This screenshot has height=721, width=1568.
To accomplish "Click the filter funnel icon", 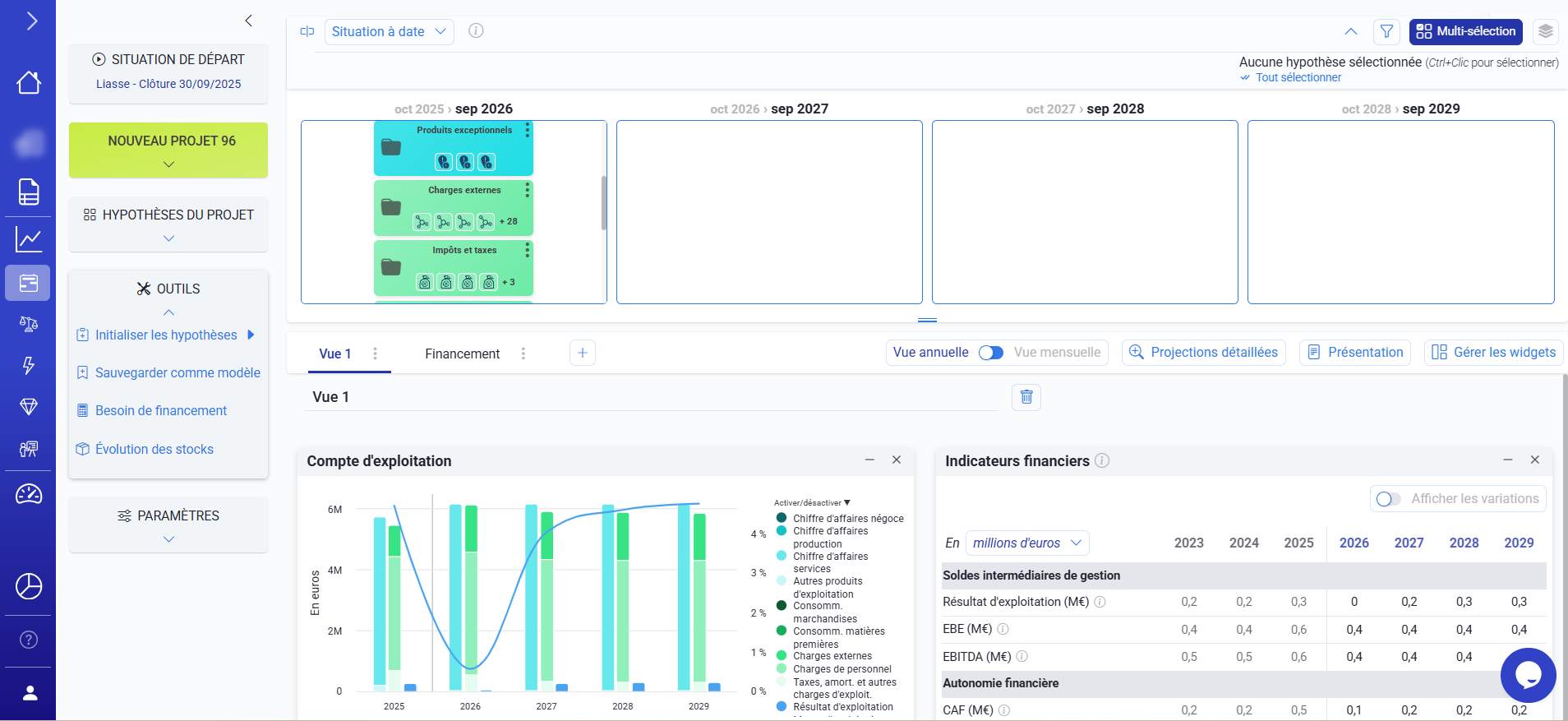I will [x=1386, y=31].
